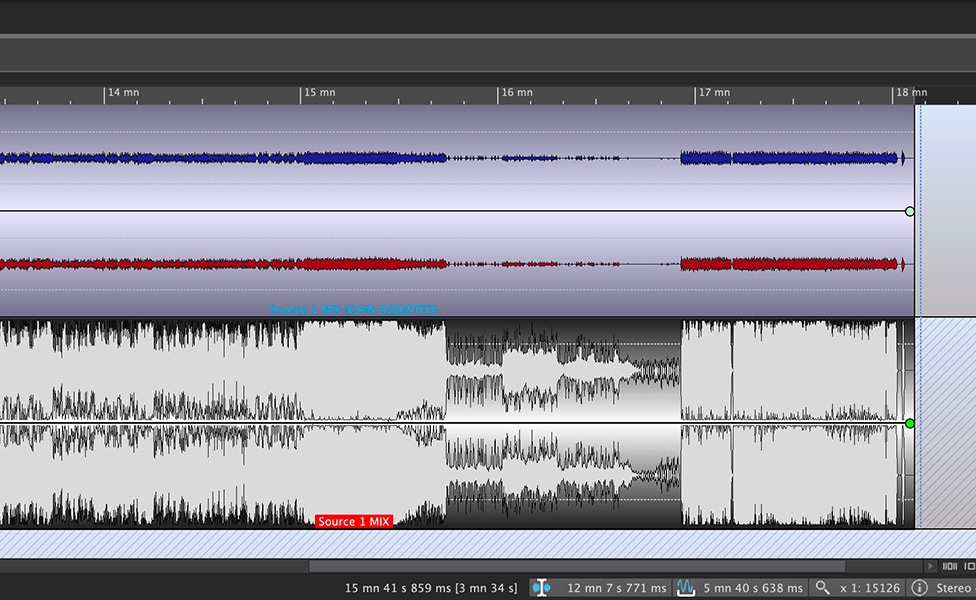The image size is (976, 600).
Task: Click the 14 mn mark on time ruler
Action: pos(123,93)
